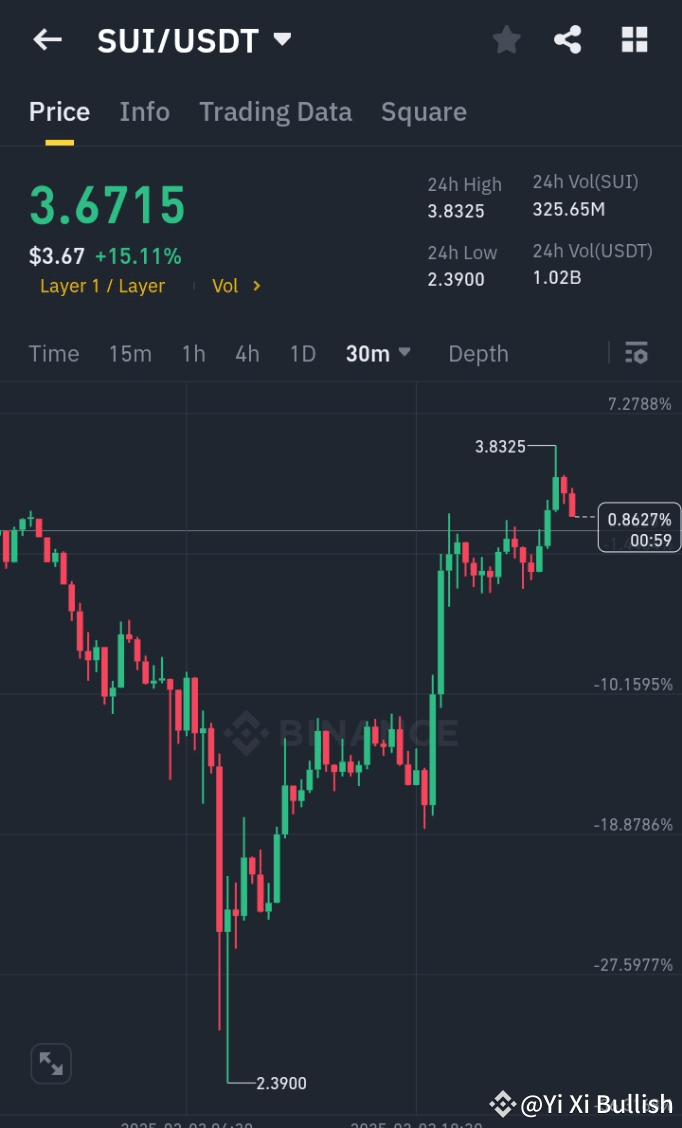Open the Trading Data tab
This screenshot has width=682, height=1128.
pos(275,111)
